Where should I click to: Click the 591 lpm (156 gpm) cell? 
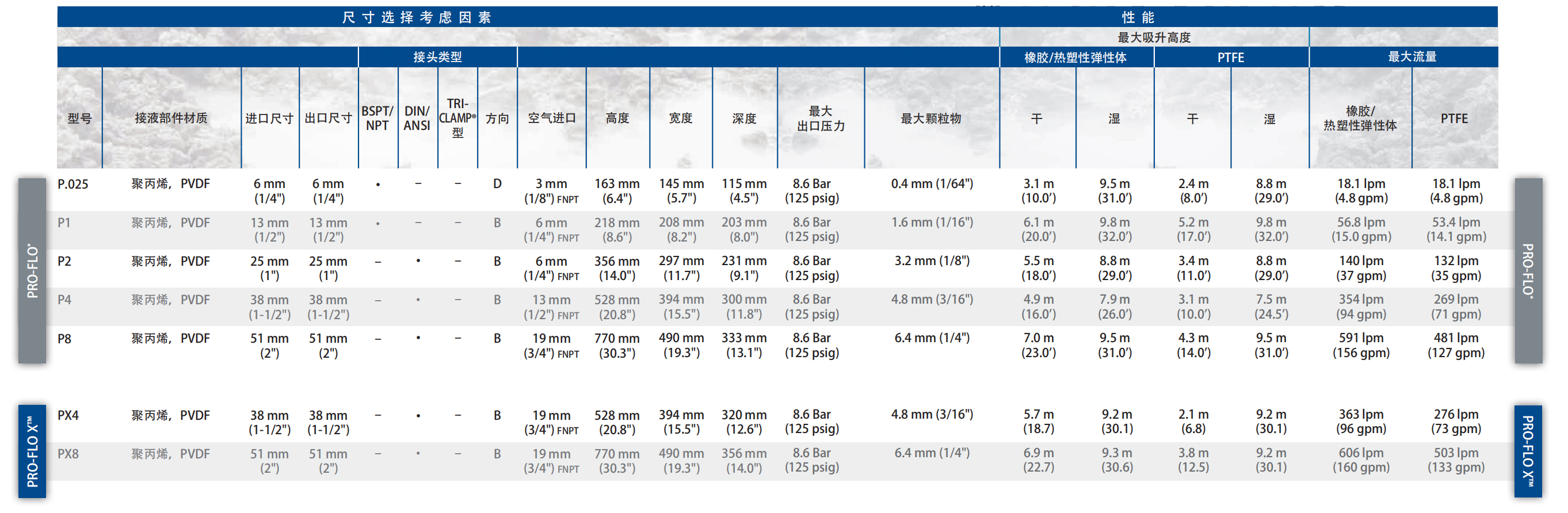pos(1361,345)
